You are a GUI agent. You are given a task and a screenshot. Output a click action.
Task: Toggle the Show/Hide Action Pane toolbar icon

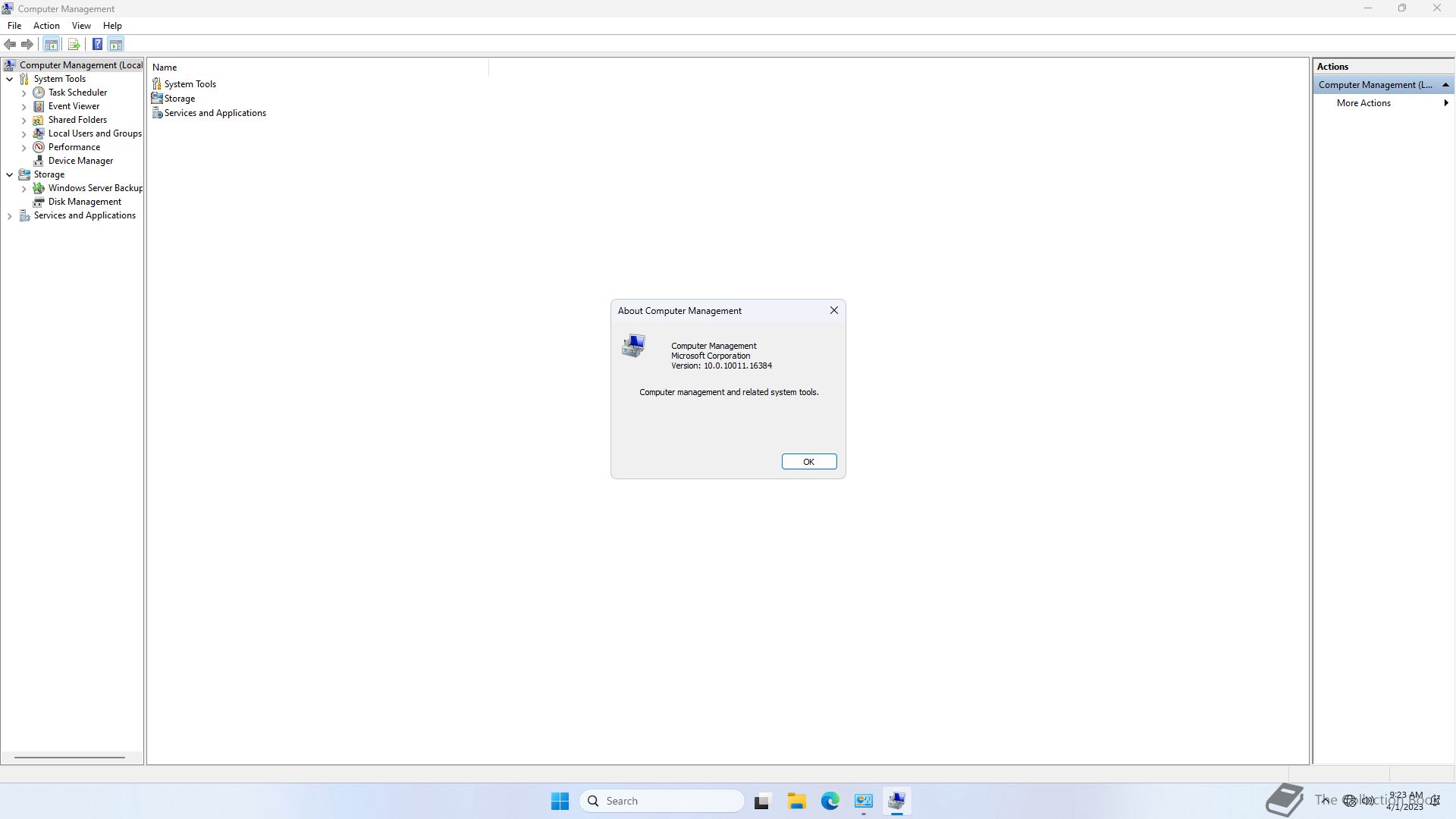tap(116, 44)
